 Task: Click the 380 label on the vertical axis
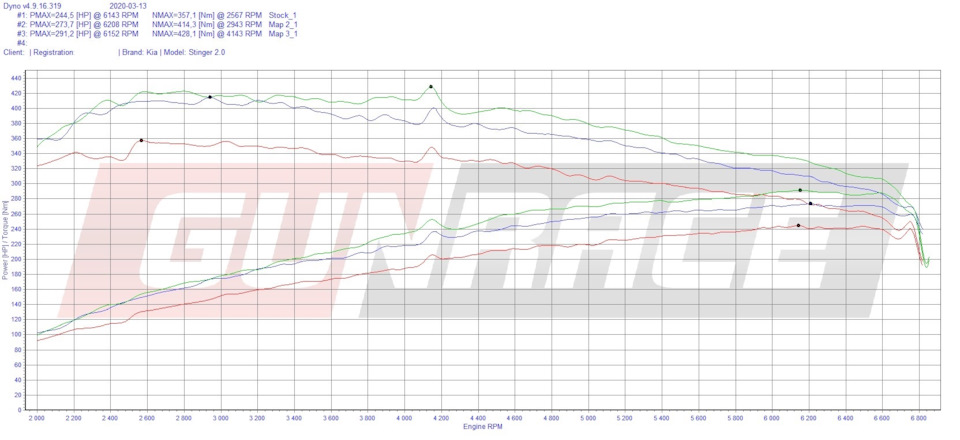(x=16, y=124)
